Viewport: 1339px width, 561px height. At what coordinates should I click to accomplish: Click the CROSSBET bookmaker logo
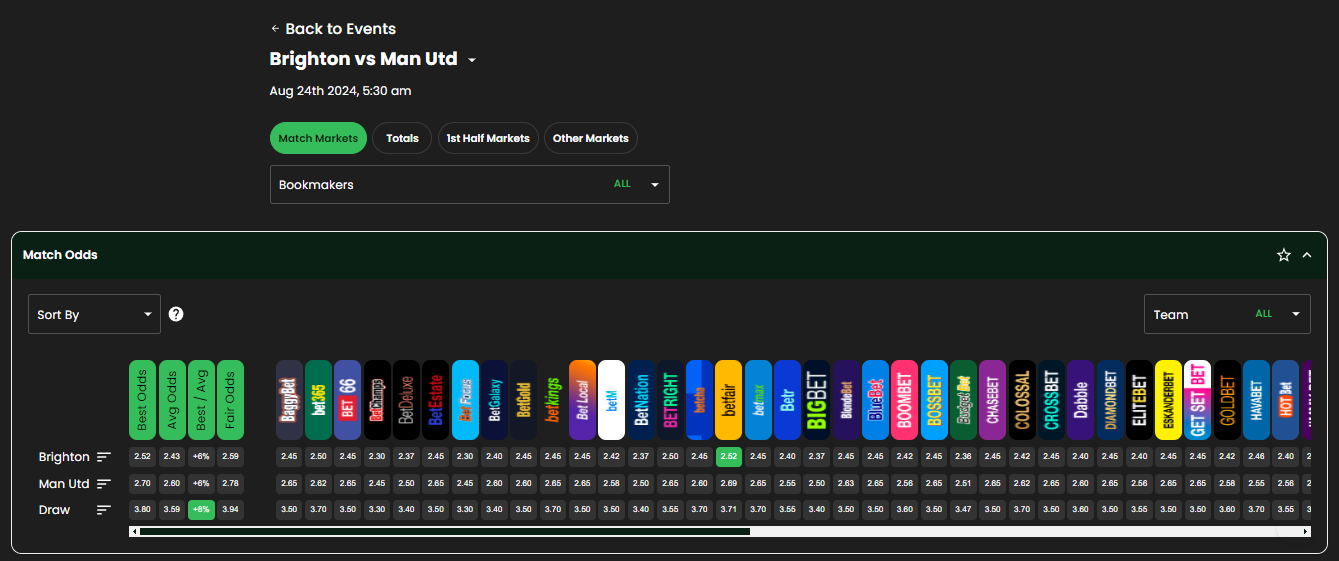coord(1051,400)
